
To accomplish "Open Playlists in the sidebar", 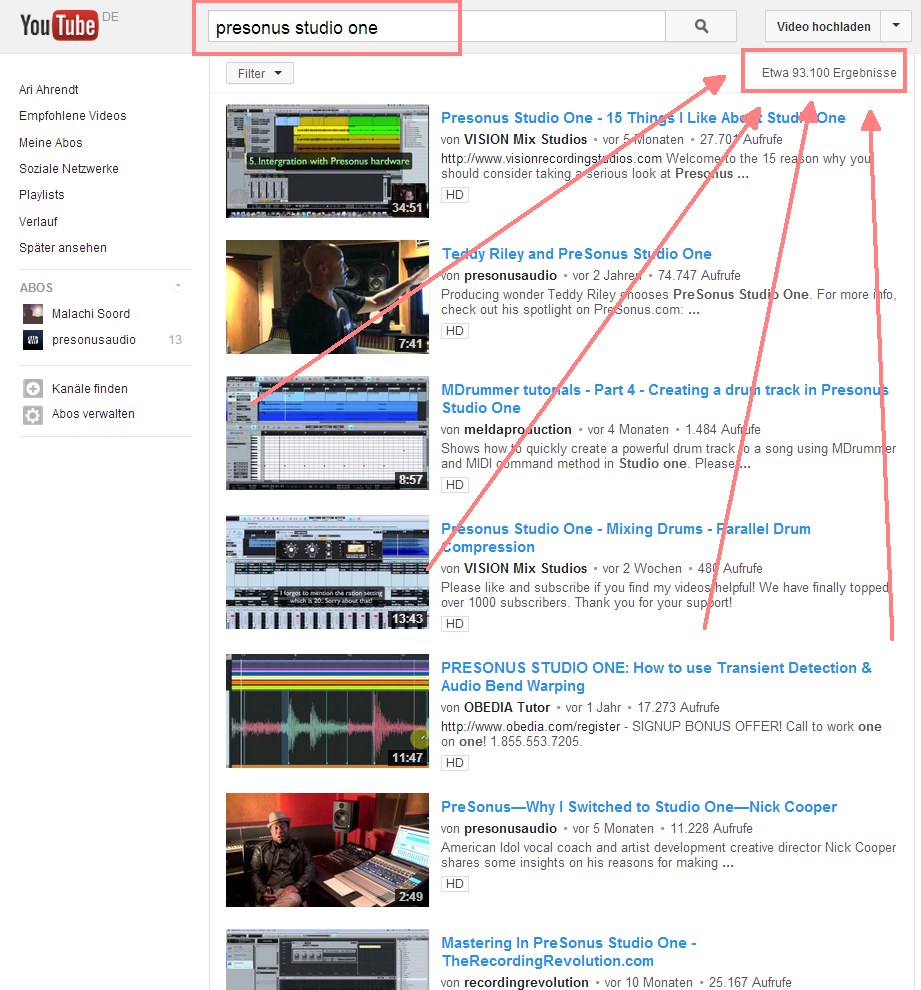I will pos(42,194).
